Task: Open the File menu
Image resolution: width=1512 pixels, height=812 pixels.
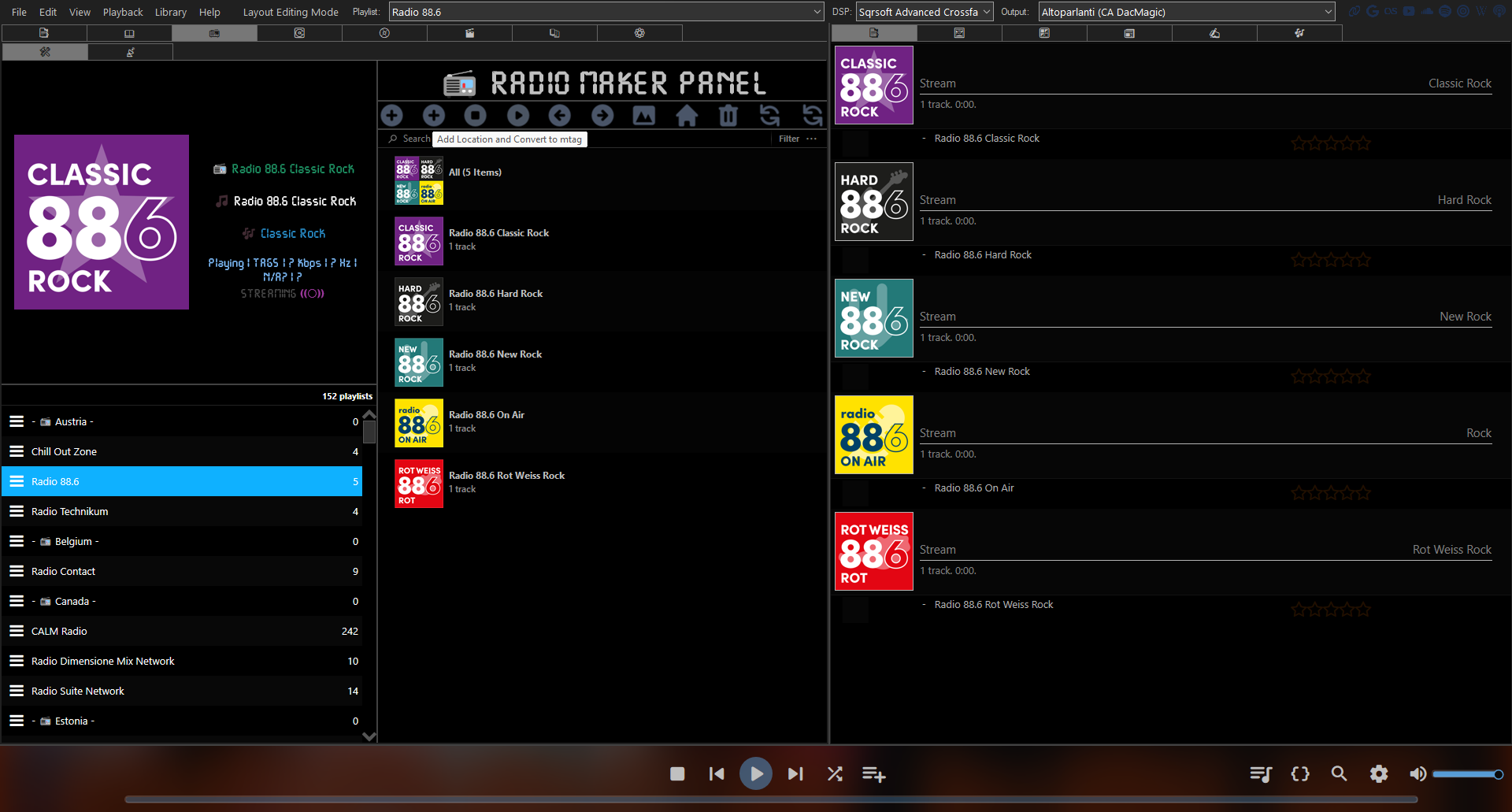Action: (x=19, y=12)
